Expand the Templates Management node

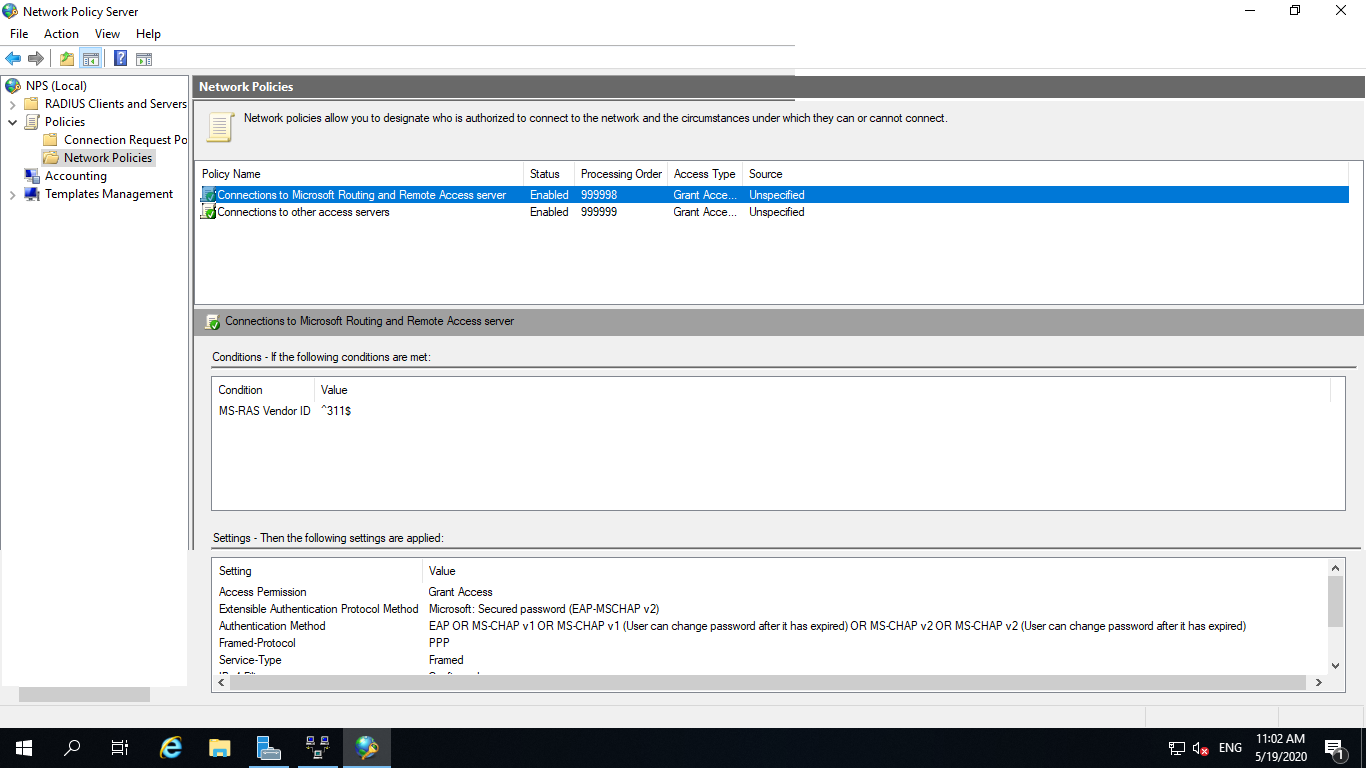pos(12,194)
